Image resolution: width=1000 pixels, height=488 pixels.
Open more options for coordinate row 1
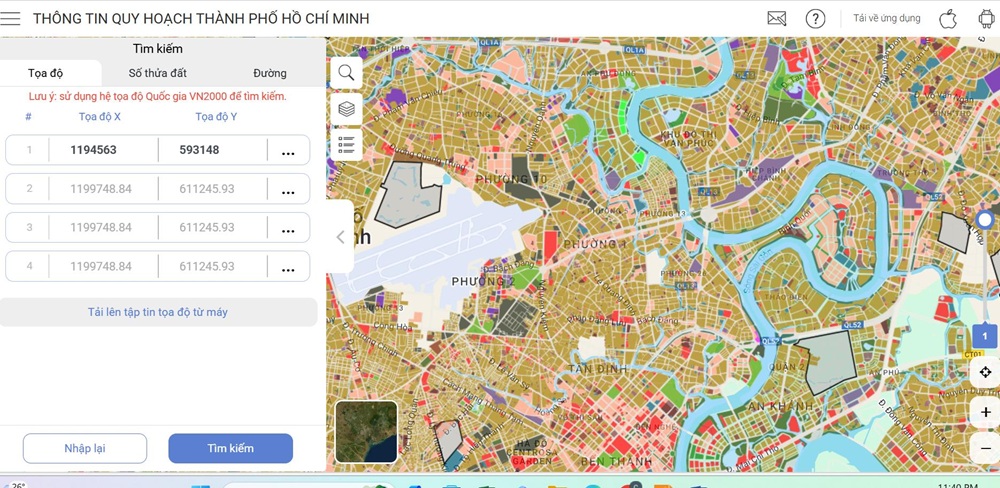pyautogui.click(x=288, y=151)
